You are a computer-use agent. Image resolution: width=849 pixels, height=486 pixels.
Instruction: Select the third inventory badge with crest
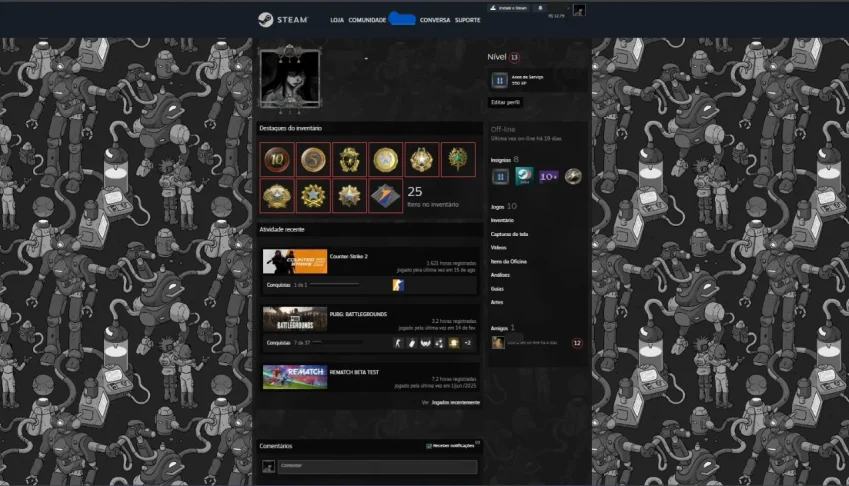[x=349, y=159]
